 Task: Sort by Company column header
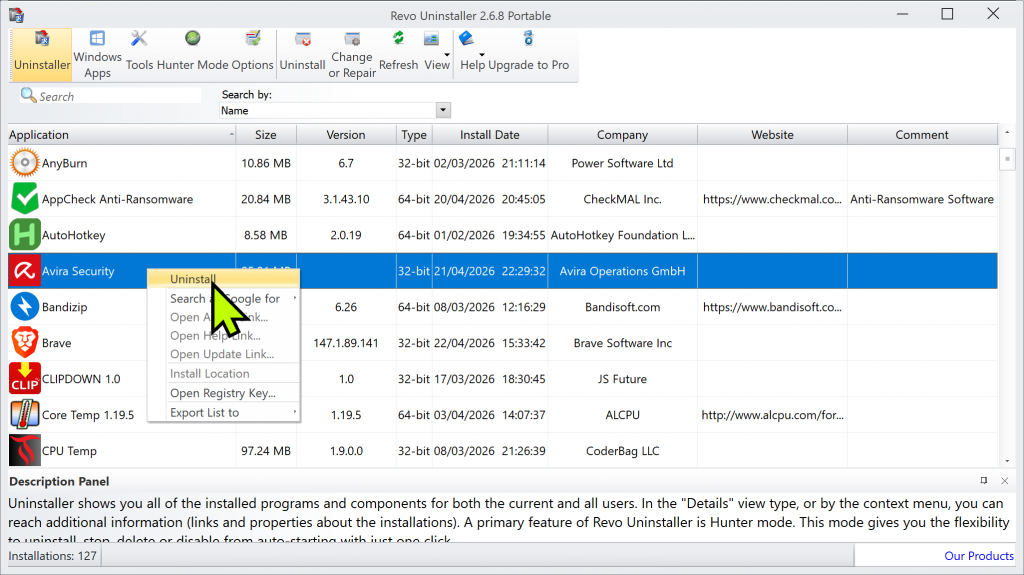click(x=622, y=135)
